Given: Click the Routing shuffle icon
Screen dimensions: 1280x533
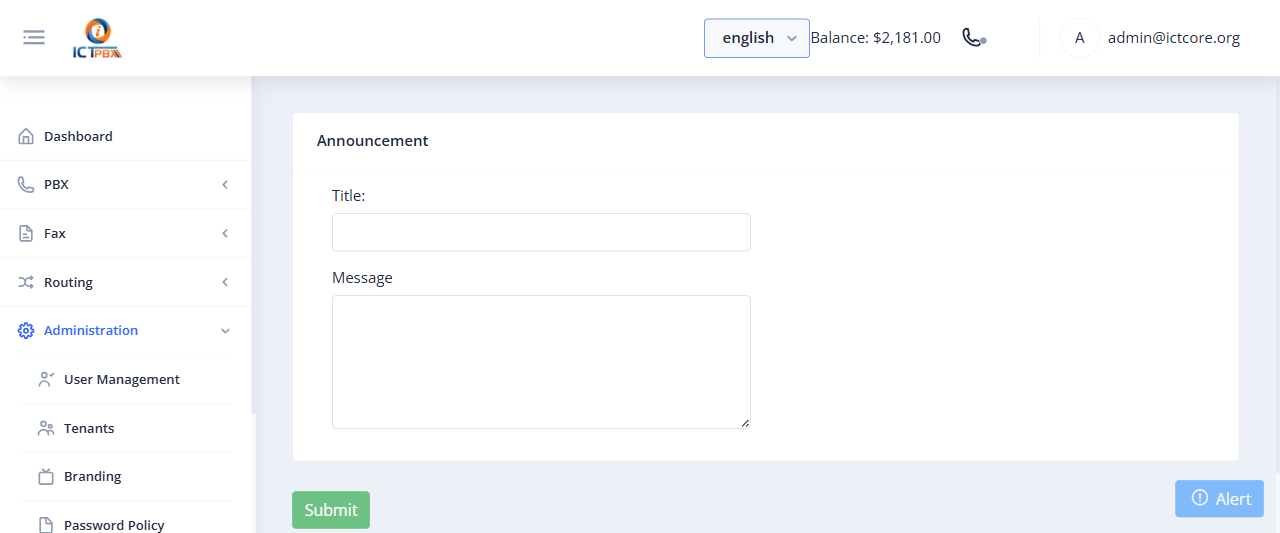Looking at the screenshot, I should [x=26, y=282].
